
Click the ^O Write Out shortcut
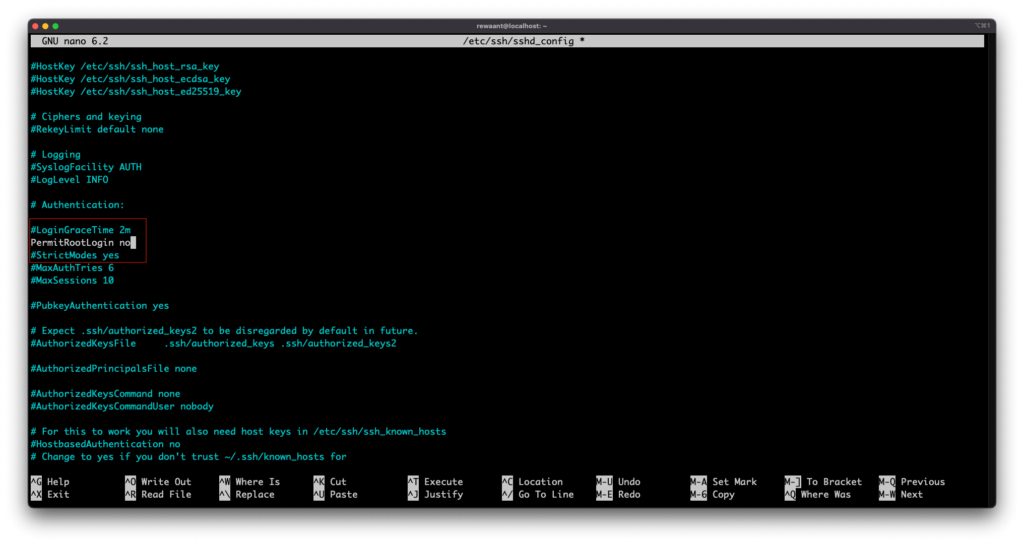tap(158, 482)
